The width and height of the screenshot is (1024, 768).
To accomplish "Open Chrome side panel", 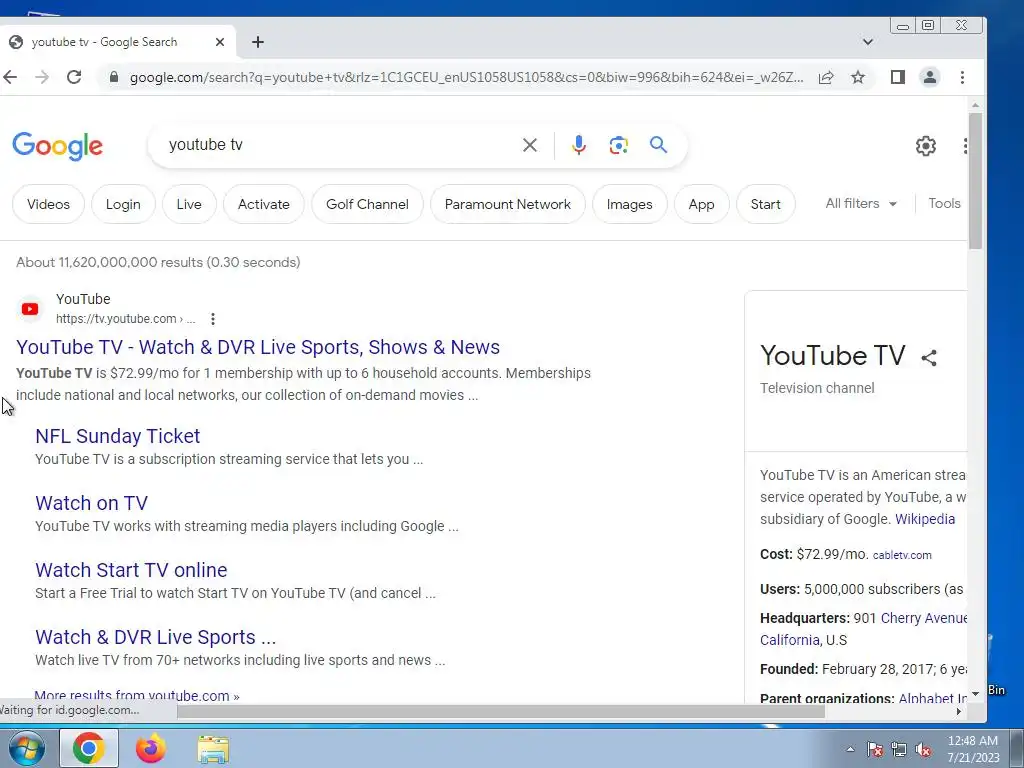I will (898, 77).
